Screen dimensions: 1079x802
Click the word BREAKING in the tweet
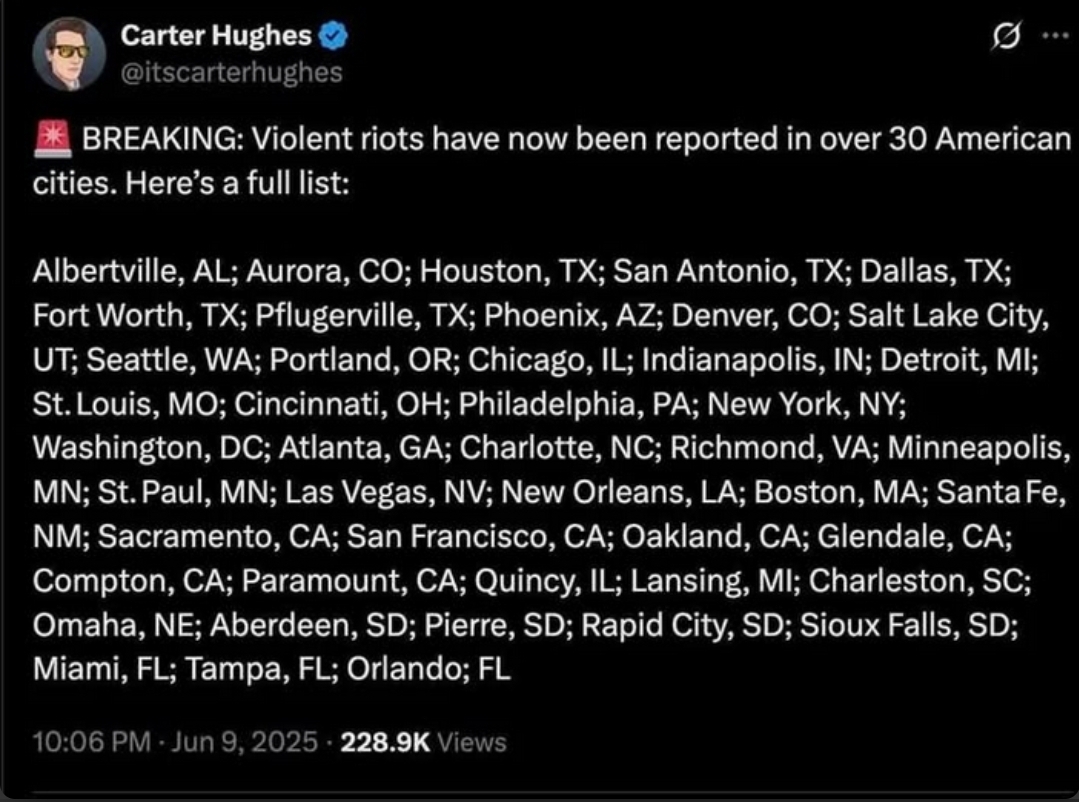pyautogui.click(x=158, y=140)
